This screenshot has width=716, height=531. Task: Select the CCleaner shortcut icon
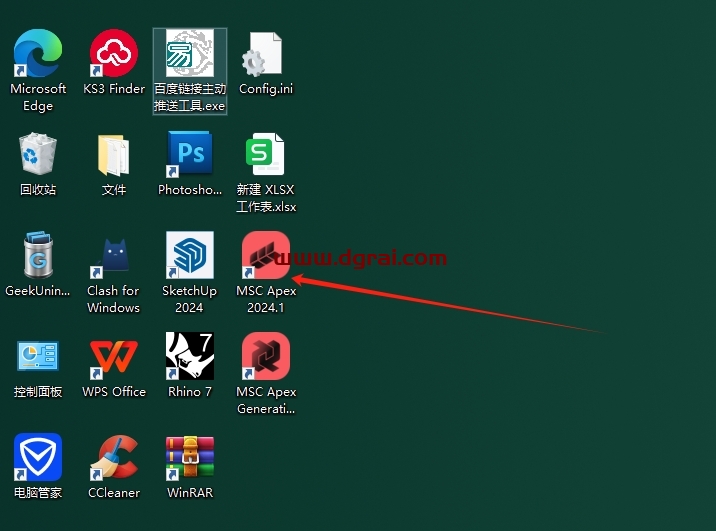[x=114, y=457]
